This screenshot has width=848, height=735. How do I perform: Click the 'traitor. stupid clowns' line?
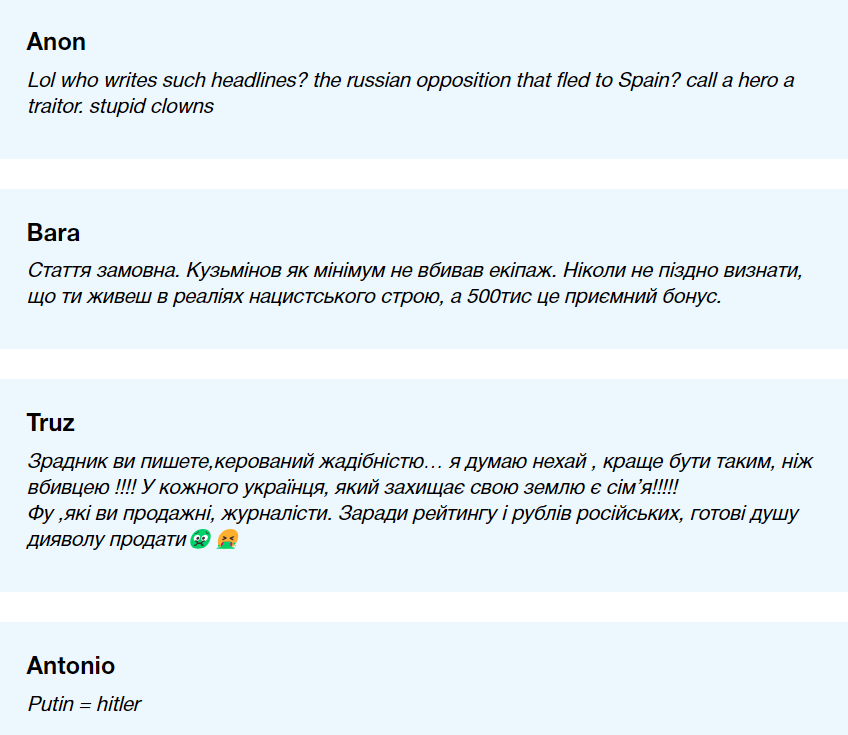121,106
